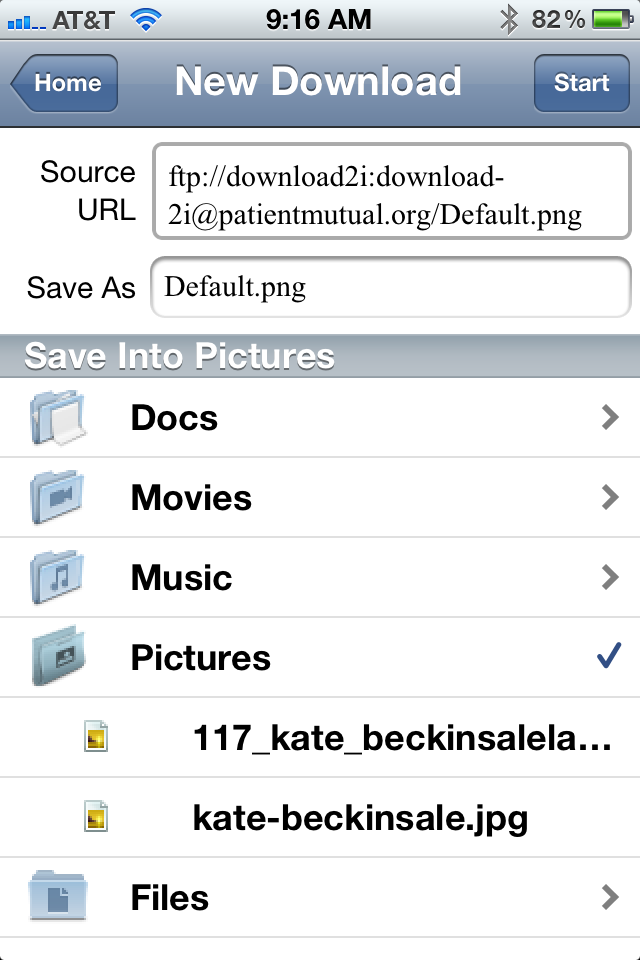Viewport: 640px width, 960px height.
Task: Tap the Bluetooth status icon
Action: [x=509, y=19]
